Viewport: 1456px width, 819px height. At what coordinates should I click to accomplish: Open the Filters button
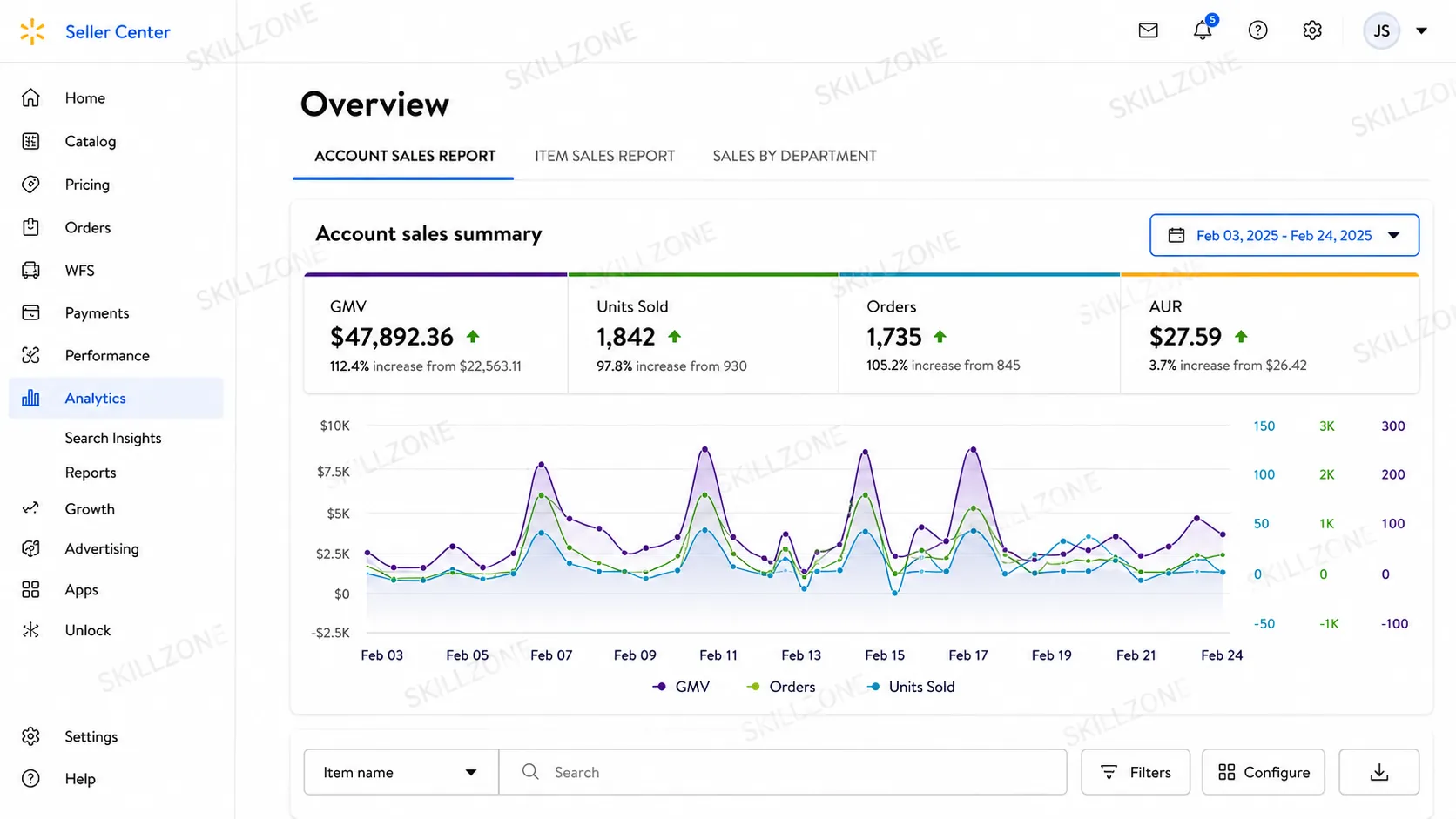coord(1136,772)
